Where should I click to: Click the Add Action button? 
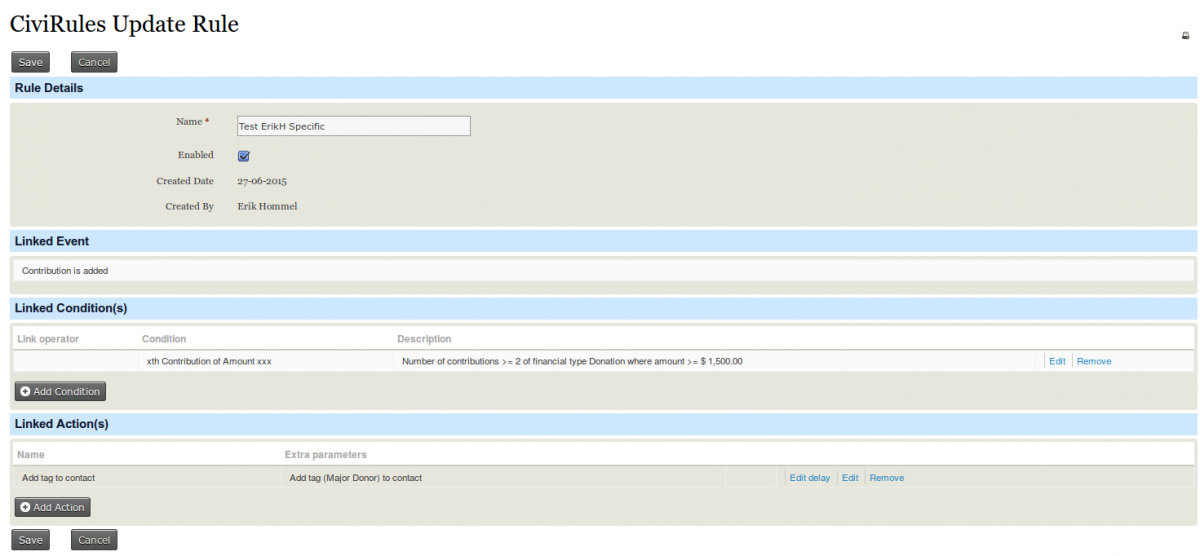pyautogui.click(x=52, y=507)
